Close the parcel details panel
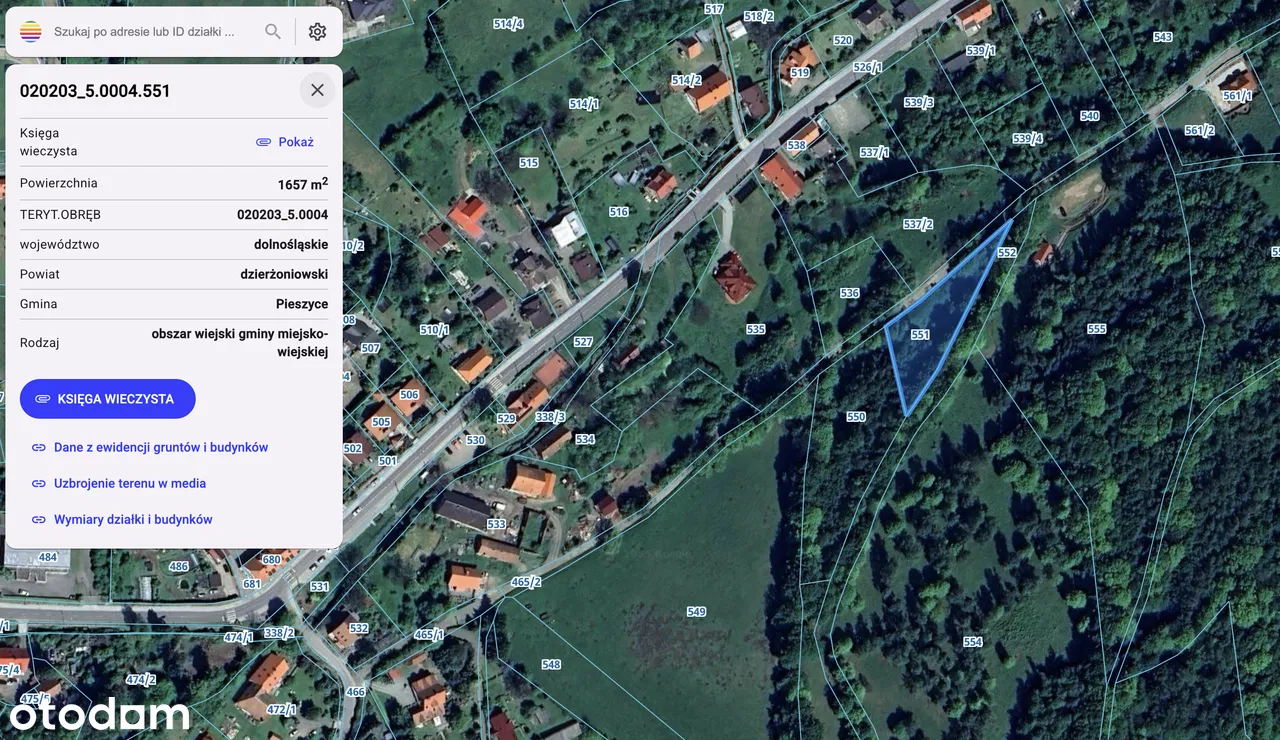This screenshot has height=740, width=1280. click(317, 90)
